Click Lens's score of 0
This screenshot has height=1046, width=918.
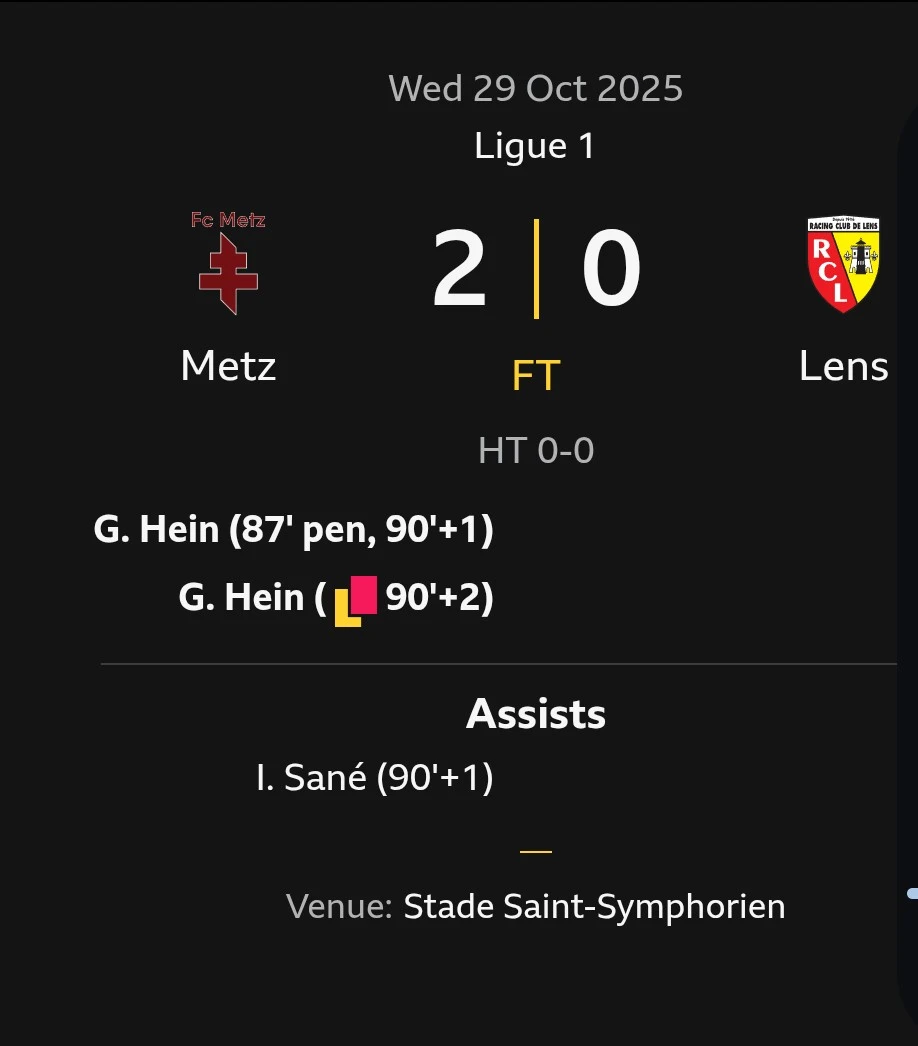pos(611,269)
